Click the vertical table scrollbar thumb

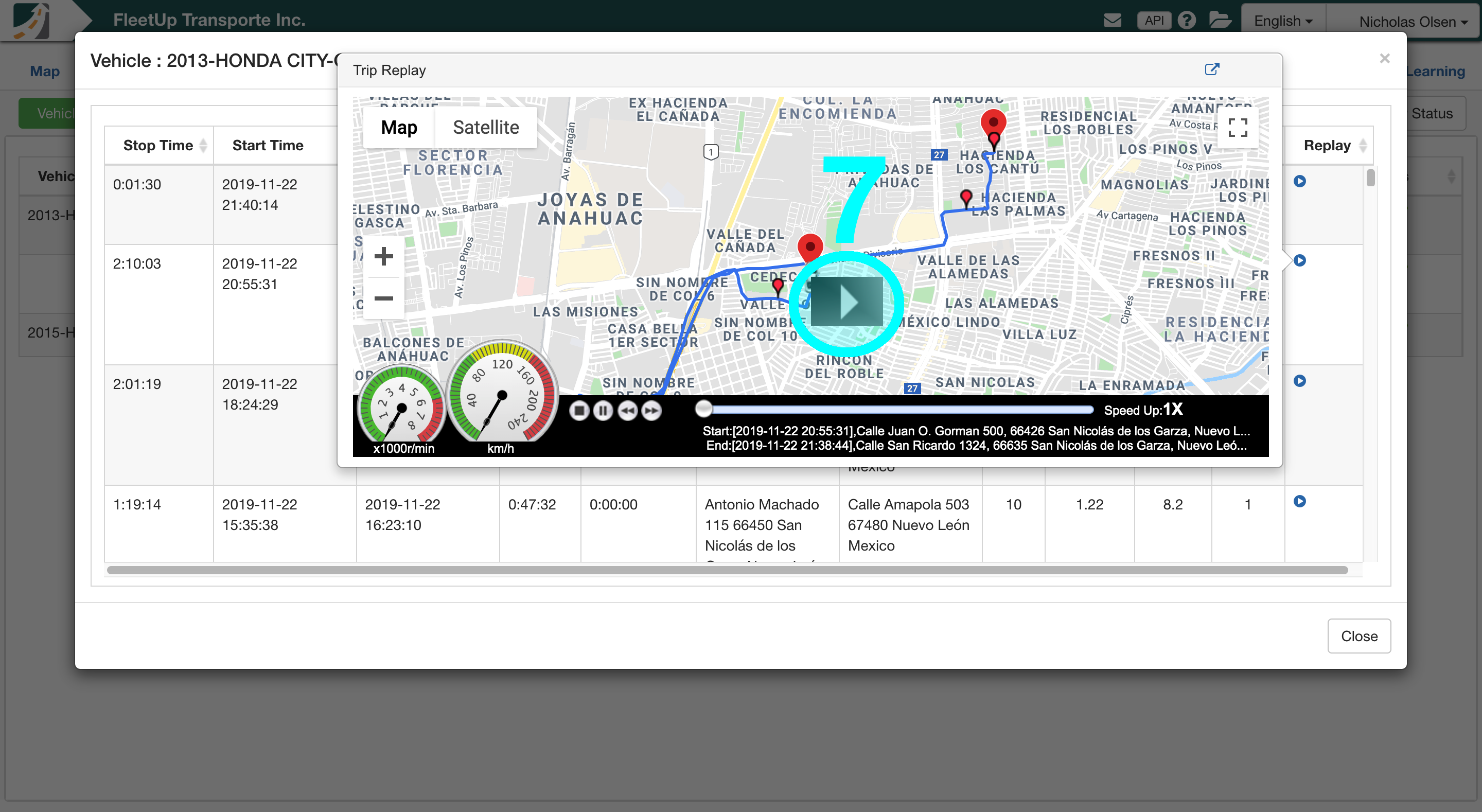coord(1370,178)
